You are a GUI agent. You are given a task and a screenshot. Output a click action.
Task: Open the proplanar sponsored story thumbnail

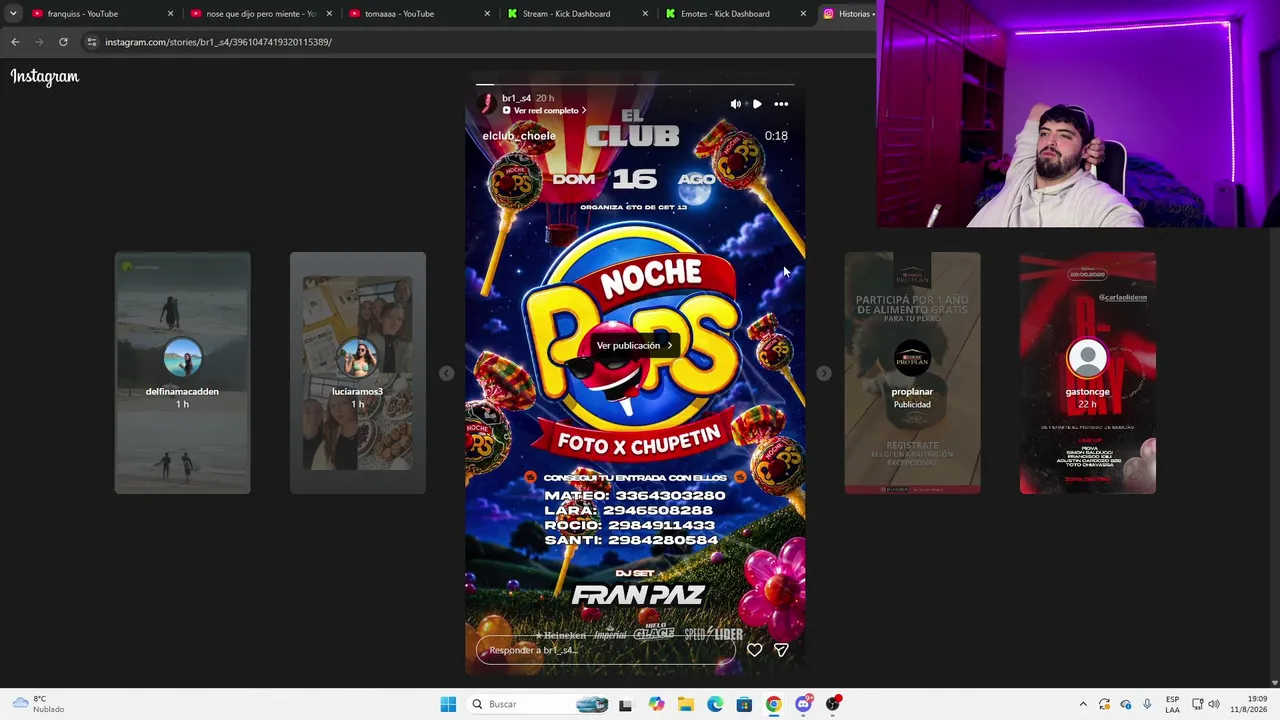pyautogui.click(x=912, y=373)
